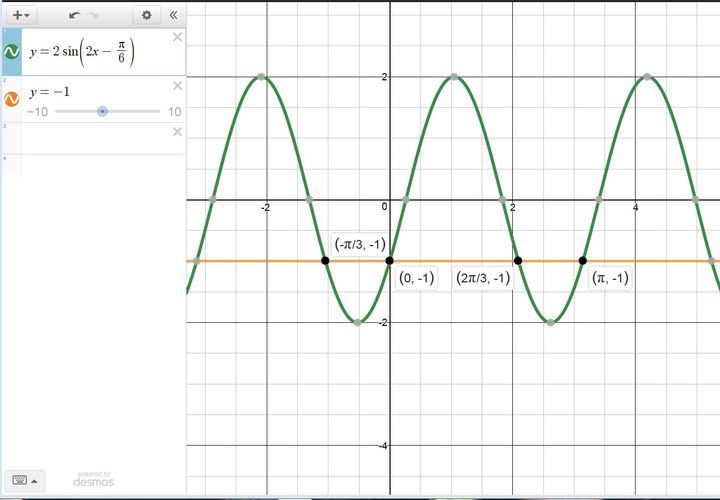Toggle visibility of orange y = -1 line
Screen dimensions: 720x500
(12, 99)
